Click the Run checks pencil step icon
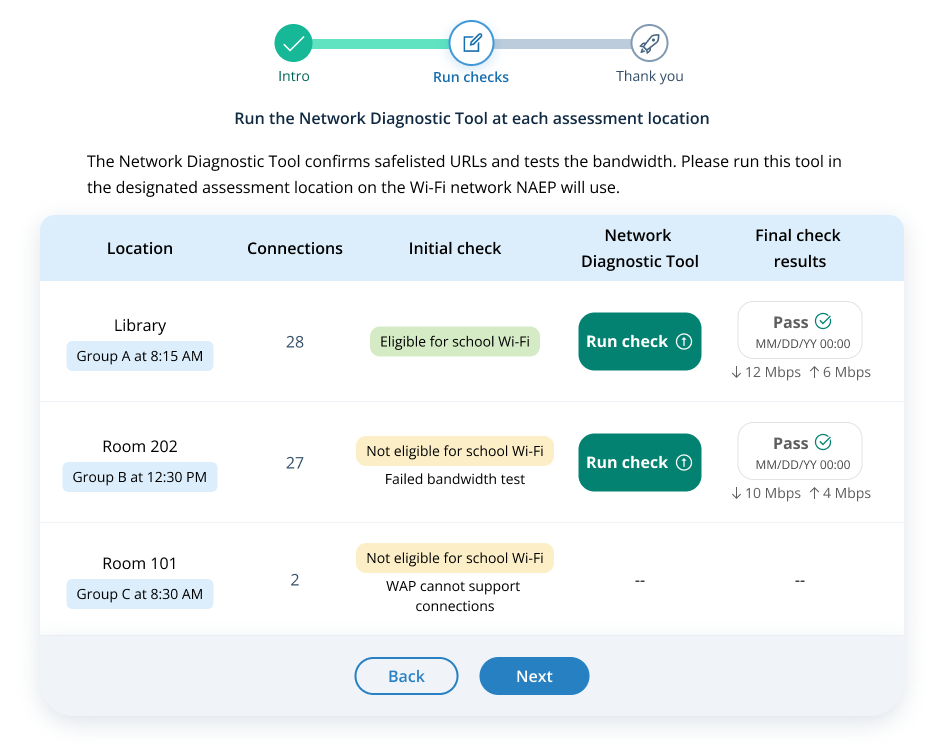The height and width of the screenshot is (756, 944). 472,43
